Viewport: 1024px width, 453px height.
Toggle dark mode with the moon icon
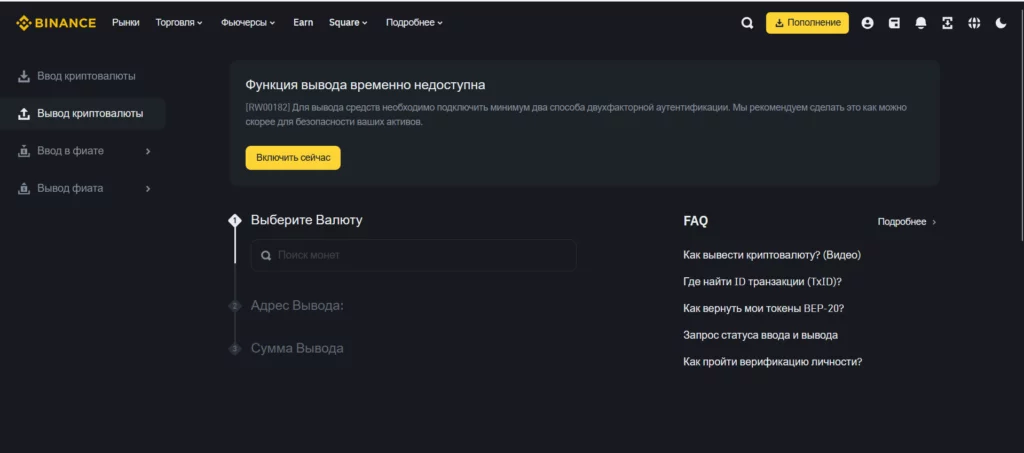tap(1001, 23)
